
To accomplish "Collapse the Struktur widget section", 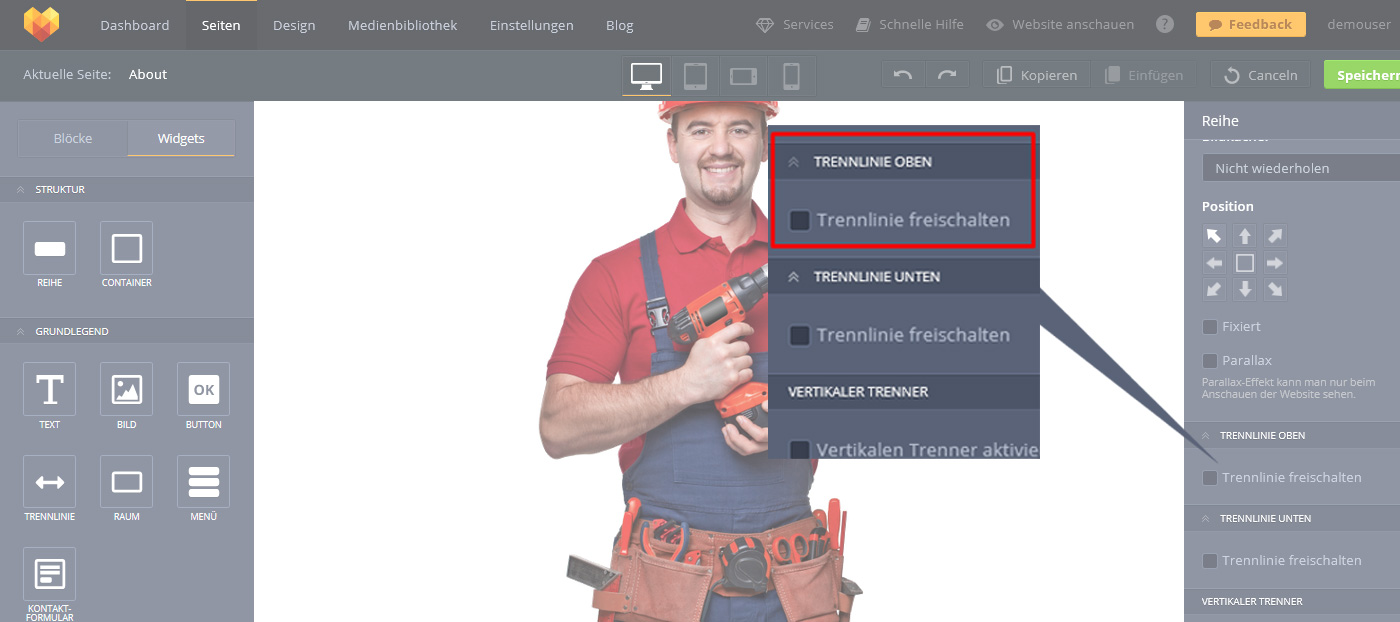I will point(19,189).
